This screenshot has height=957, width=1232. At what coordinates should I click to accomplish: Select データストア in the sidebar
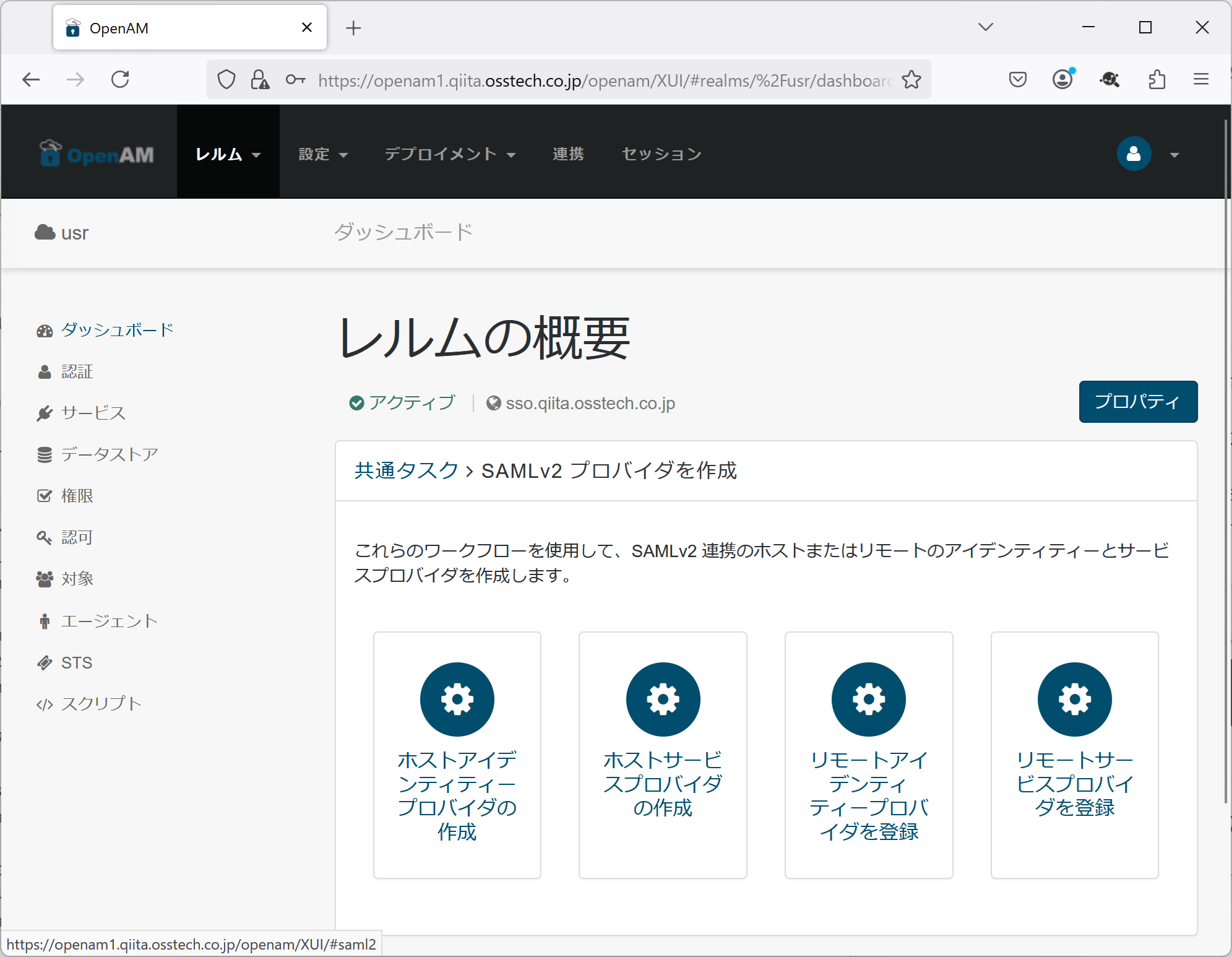(109, 454)
